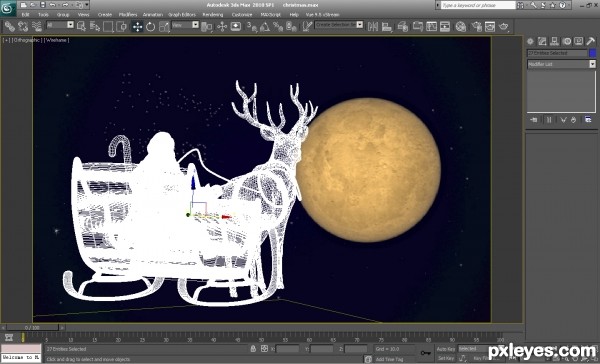Select the Bind to Space Warp tool
The width and height of the screenshot is (600, 364).
[37, 26]
